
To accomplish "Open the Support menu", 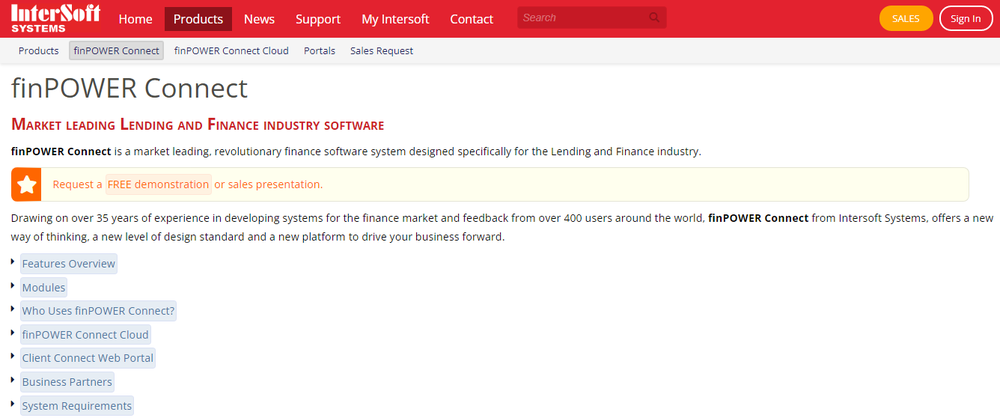I will (x=318, y=19).
